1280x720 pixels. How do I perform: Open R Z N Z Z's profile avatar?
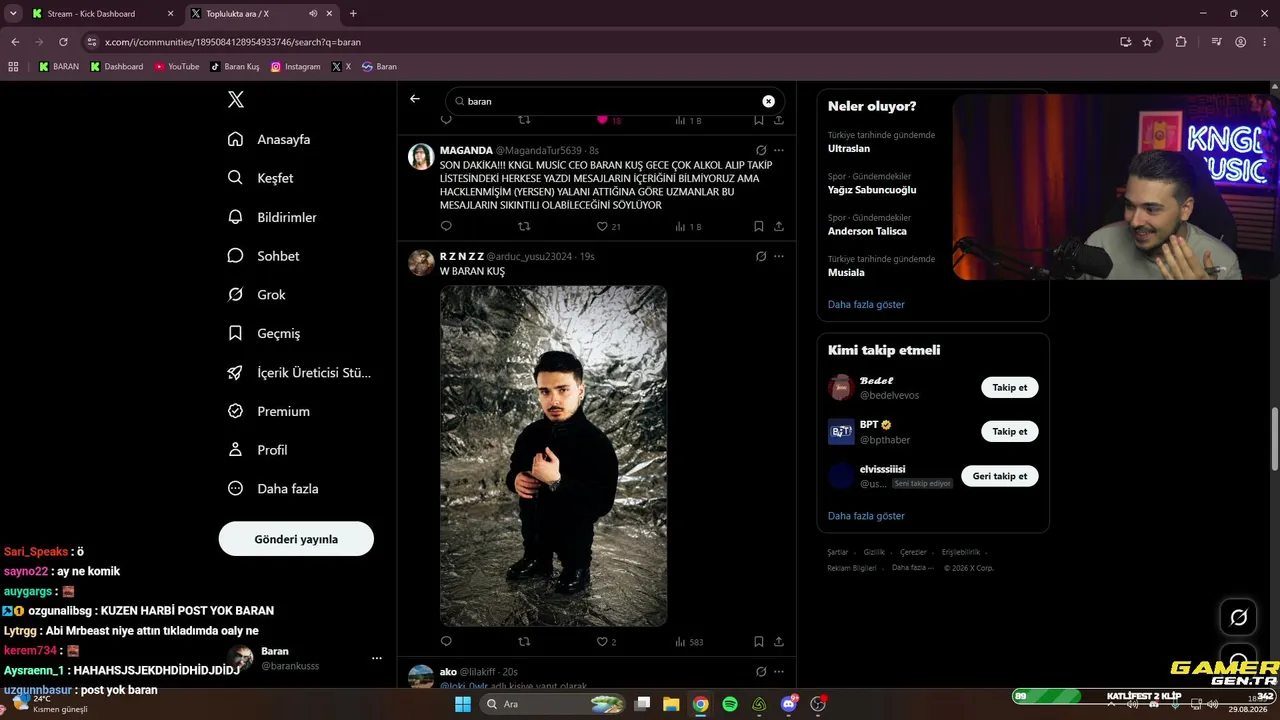[421, 263]
